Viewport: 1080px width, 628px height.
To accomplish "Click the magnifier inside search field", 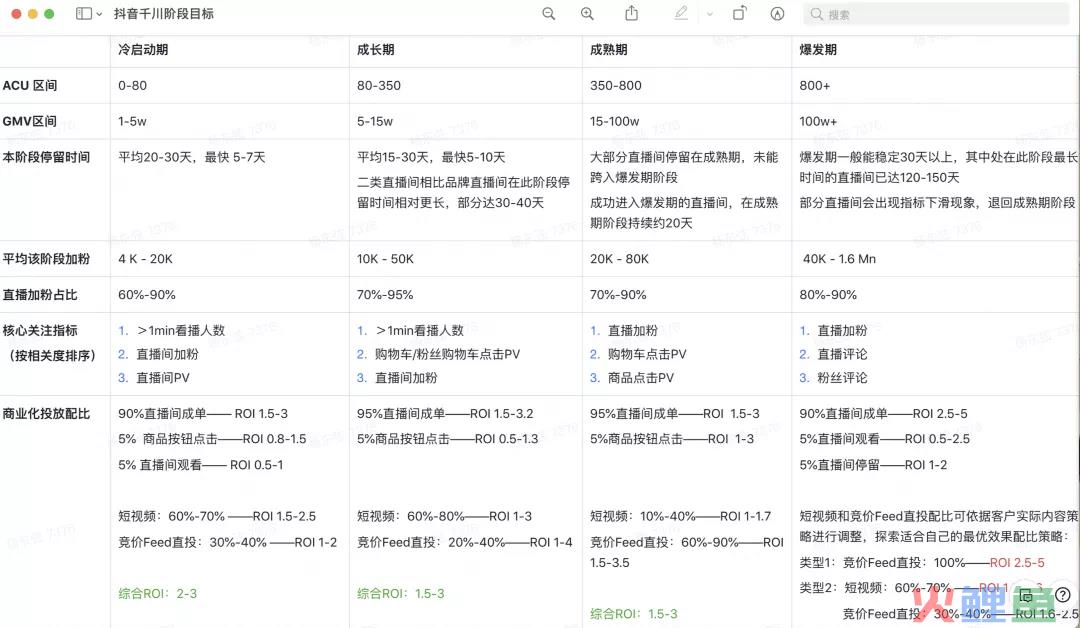I will (x=816, y=14).
